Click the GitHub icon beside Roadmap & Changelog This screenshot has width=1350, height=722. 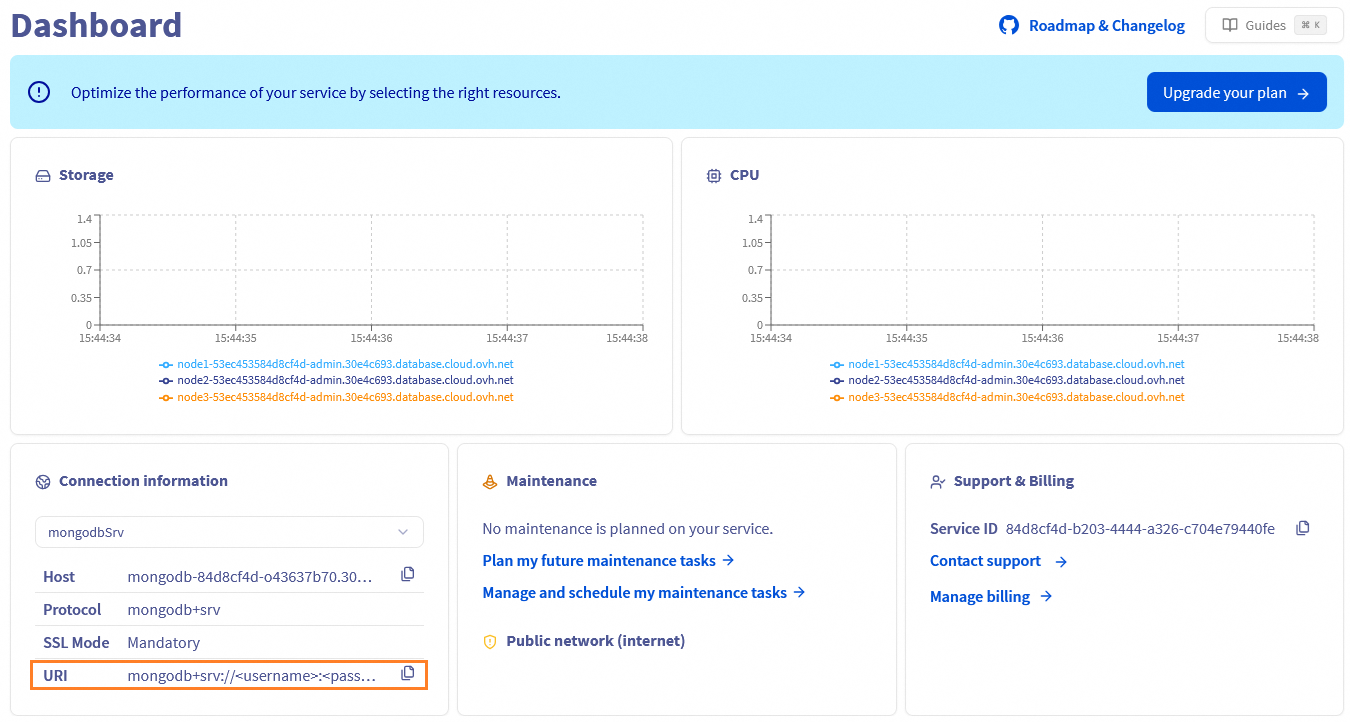point(1008,25)
